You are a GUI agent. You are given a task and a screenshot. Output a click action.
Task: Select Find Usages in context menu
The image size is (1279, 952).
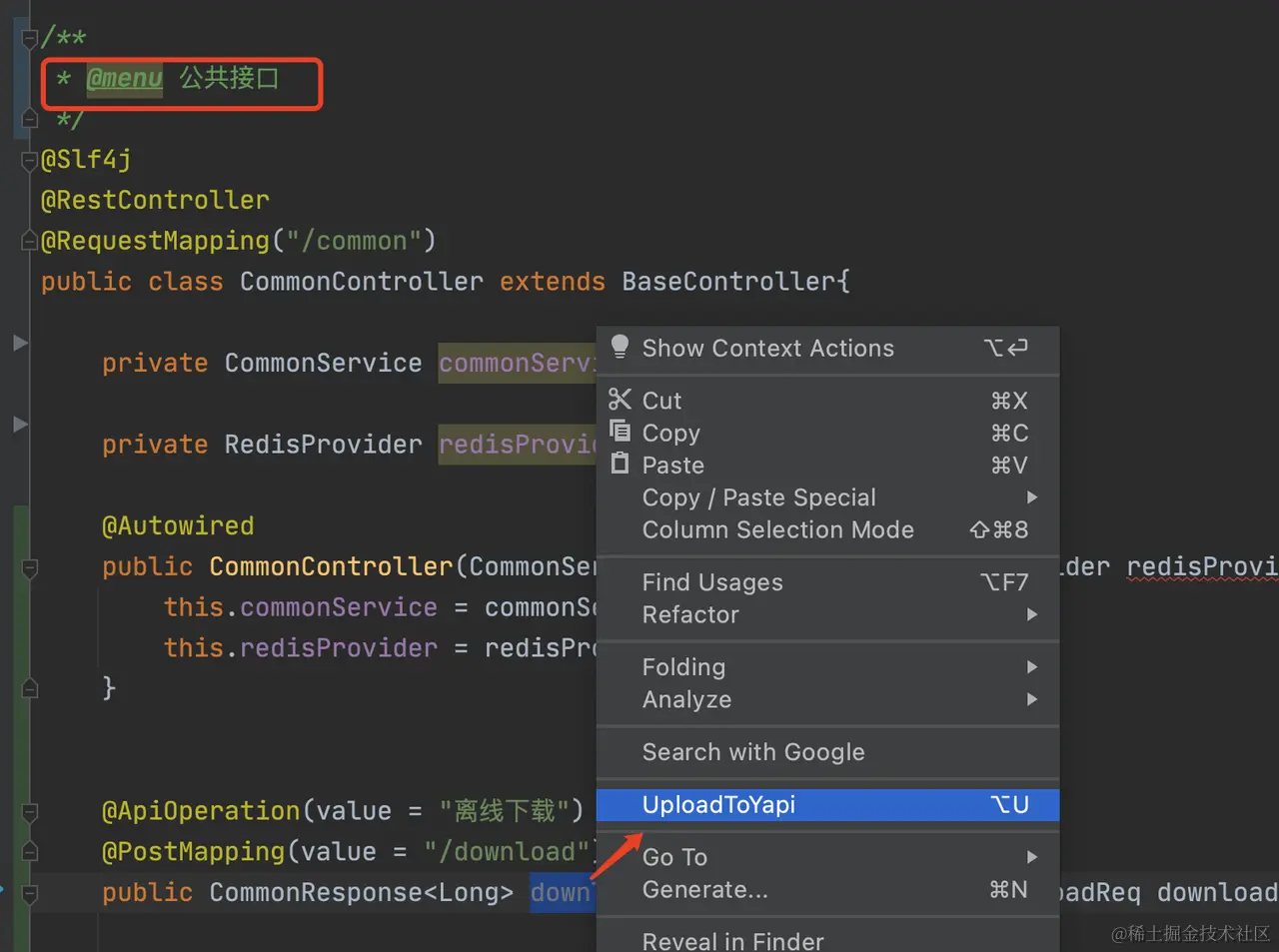(x=827, y=582)
